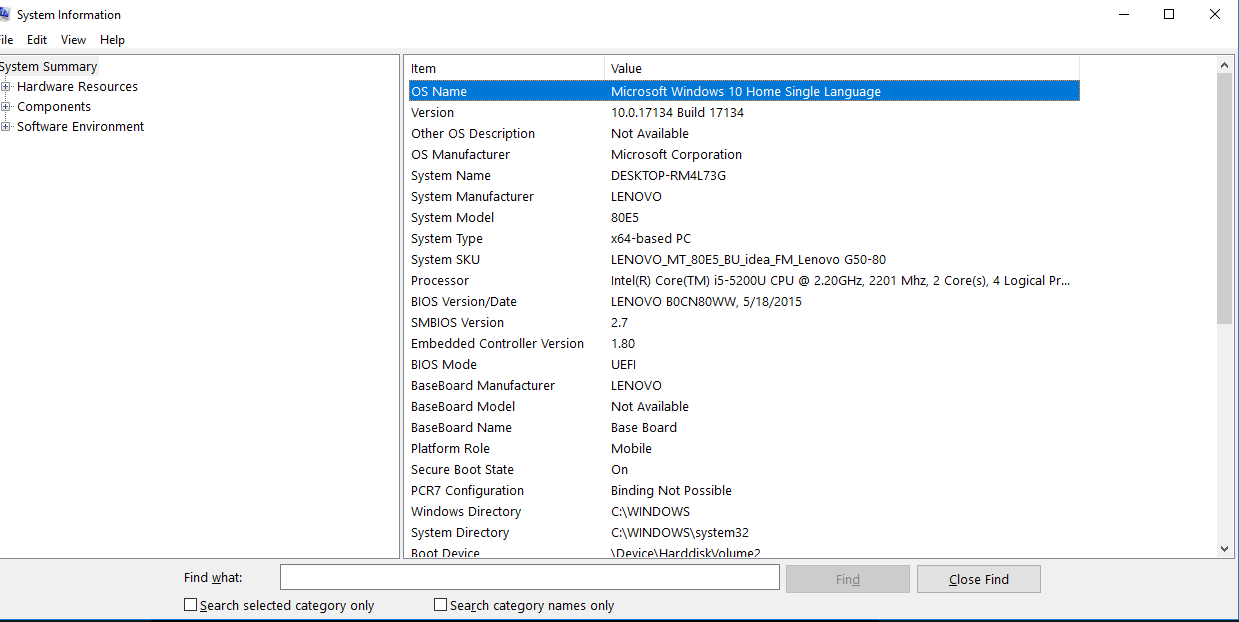Select the Platform Role row
This screenshot has width=1239, height=622.
pos(744,449)
